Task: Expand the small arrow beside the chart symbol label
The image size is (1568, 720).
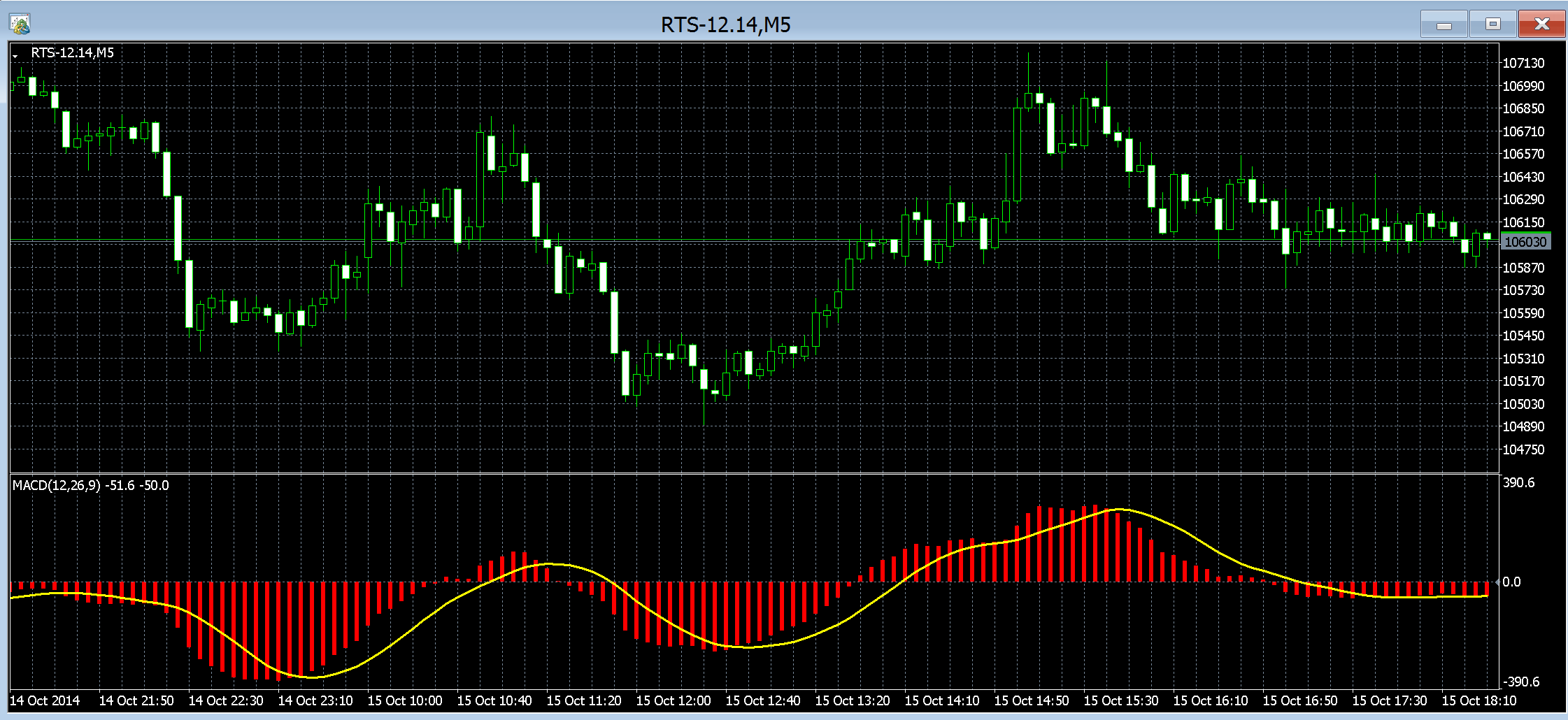Action: point(15,55)
